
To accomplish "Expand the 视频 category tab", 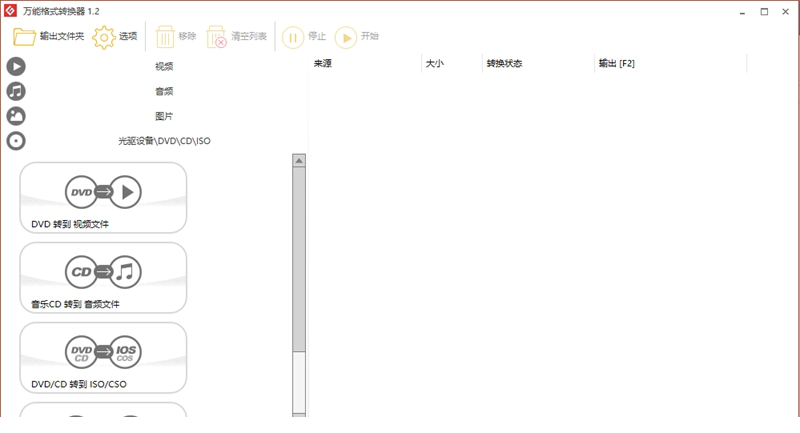I will click(x=164, y=66).
